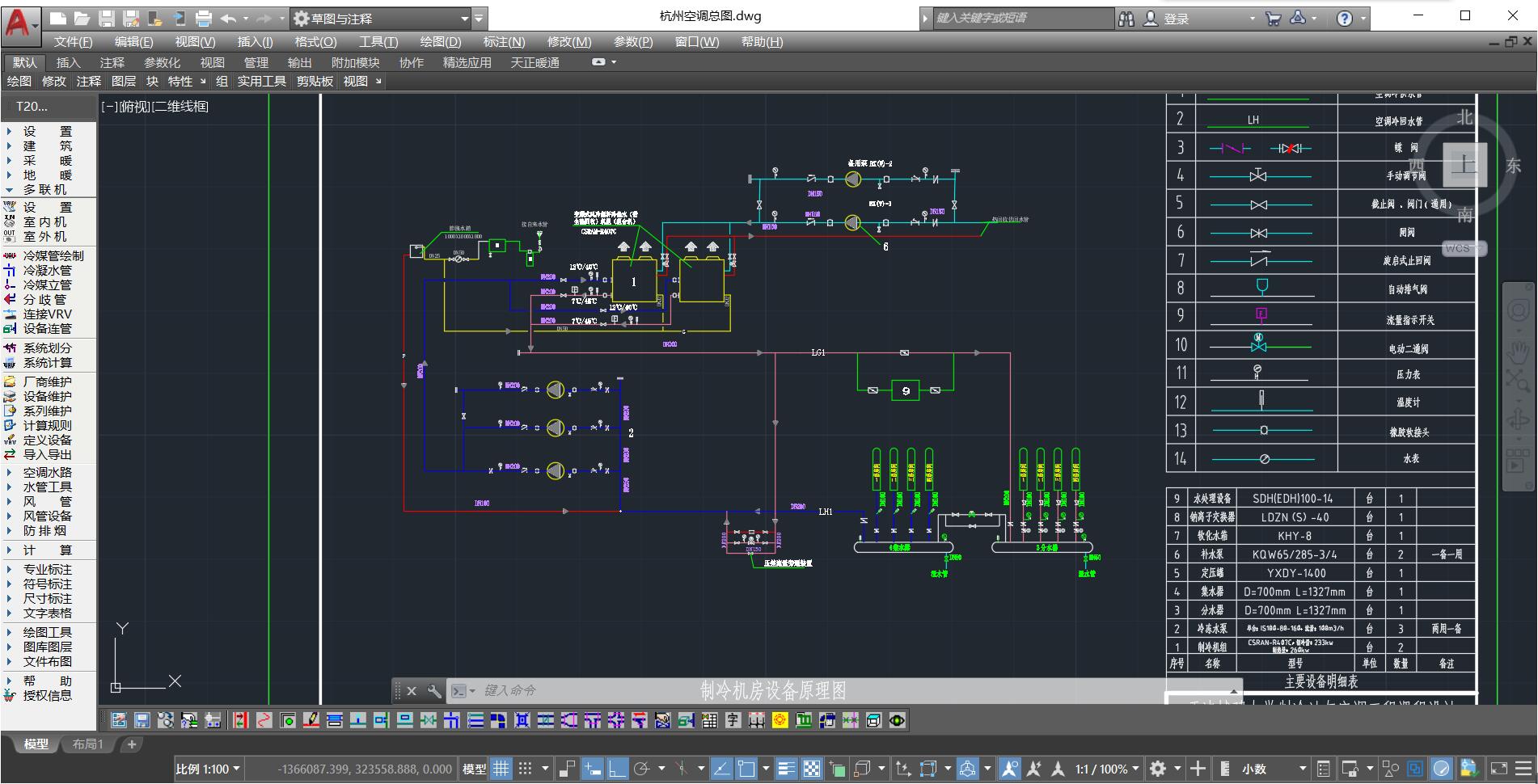Click the red squiggle pipe icon in bottom toolbar
Screen dimensions: 1538x784
(264, 720)
